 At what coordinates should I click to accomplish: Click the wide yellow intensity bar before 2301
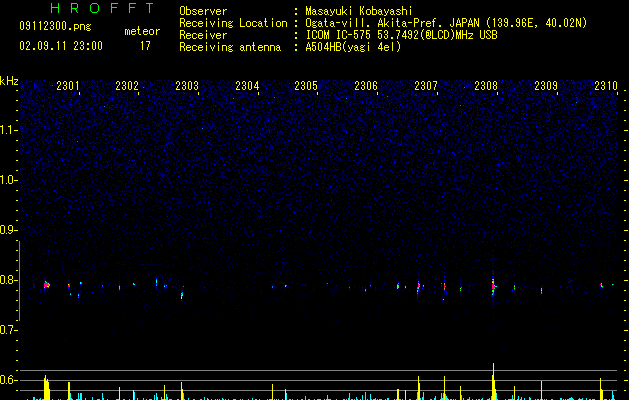(47, 388)
